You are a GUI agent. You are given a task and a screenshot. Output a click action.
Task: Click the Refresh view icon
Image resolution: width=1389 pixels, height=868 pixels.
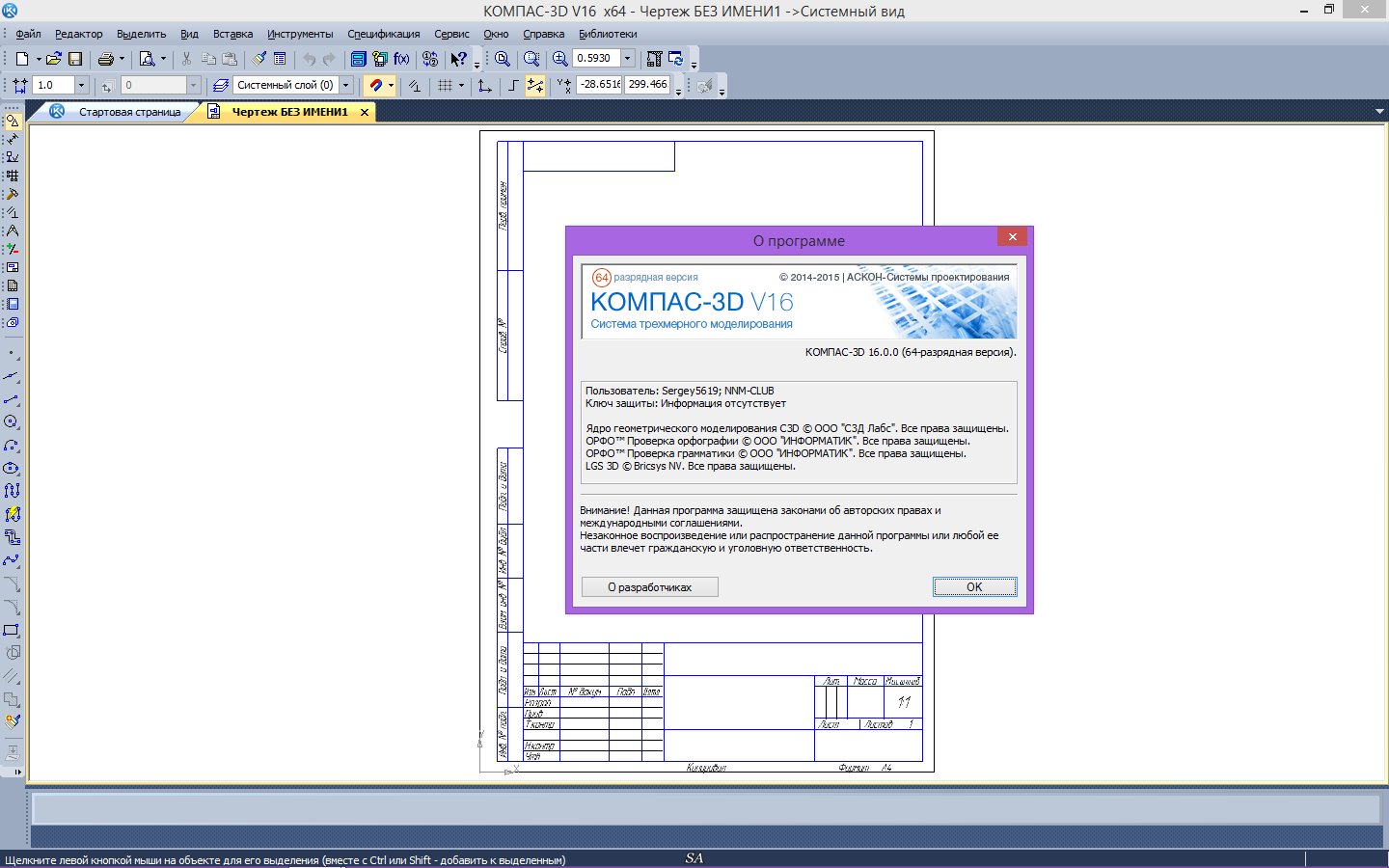pyautogui.click(x=677, y=59)
